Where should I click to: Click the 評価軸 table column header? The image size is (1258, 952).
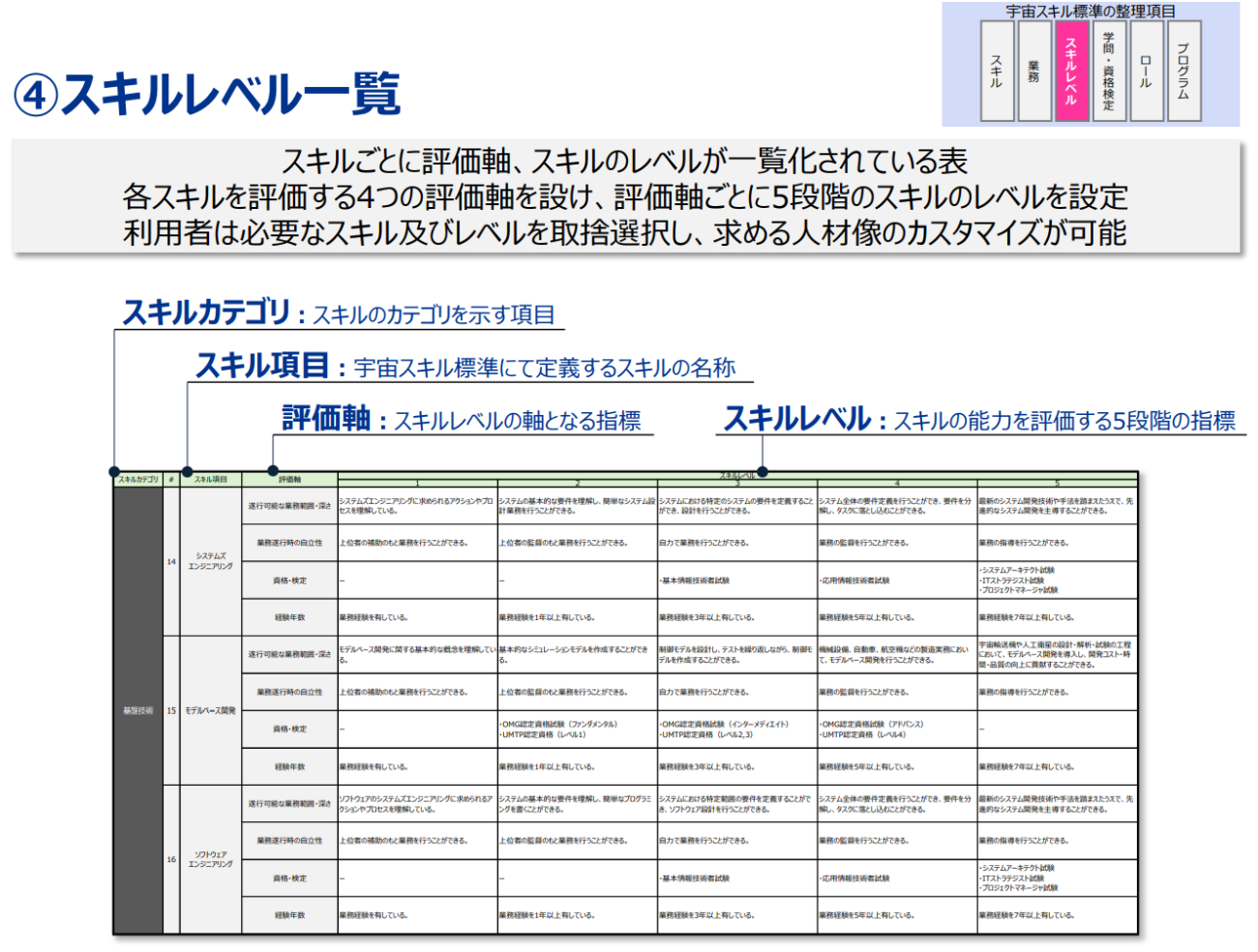pos(290,480)
